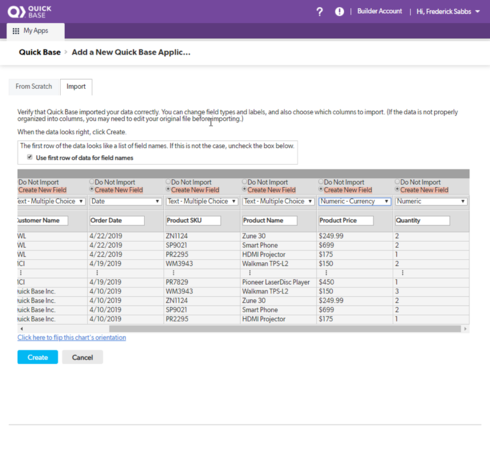The image size is (490, 474).
Task: Click the horizontal scrollbar right arrow
Action: pyautogui.click(x=465, y=329)
